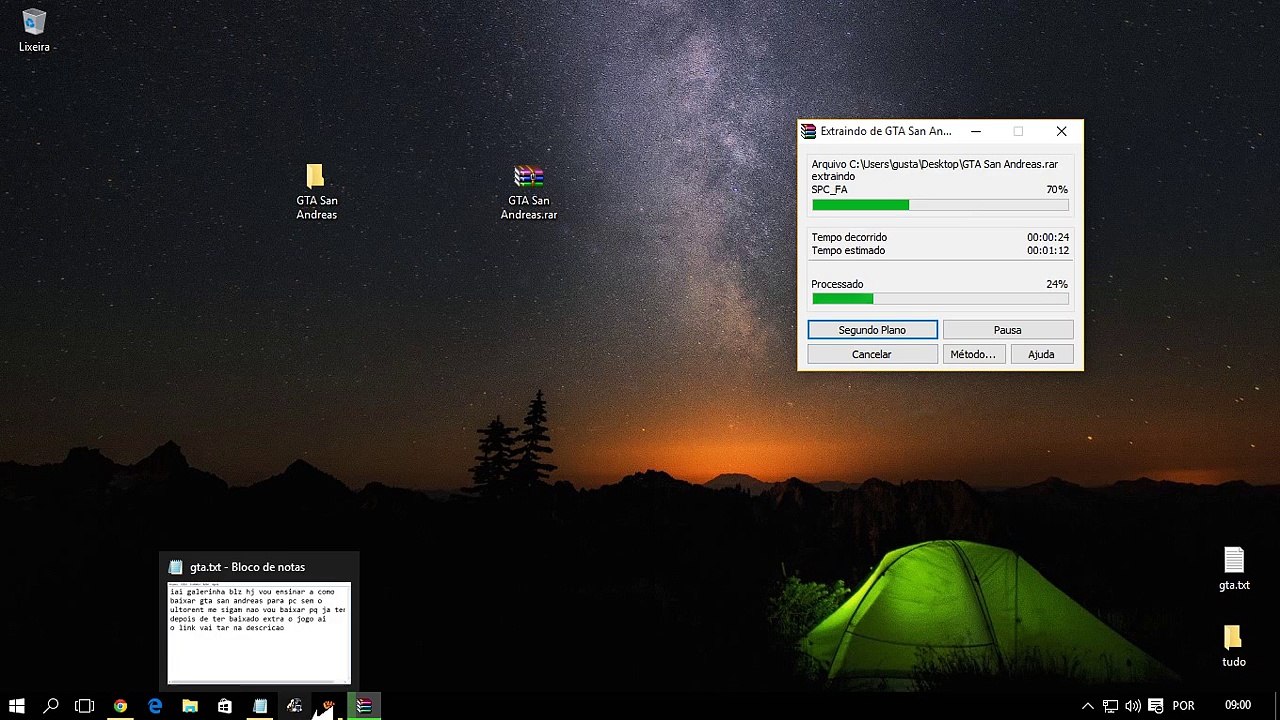The height and width of the screenshot is (720, 1280).
Task: Open the Microsoft Store taskbar icon
Action: coord(225,706)
